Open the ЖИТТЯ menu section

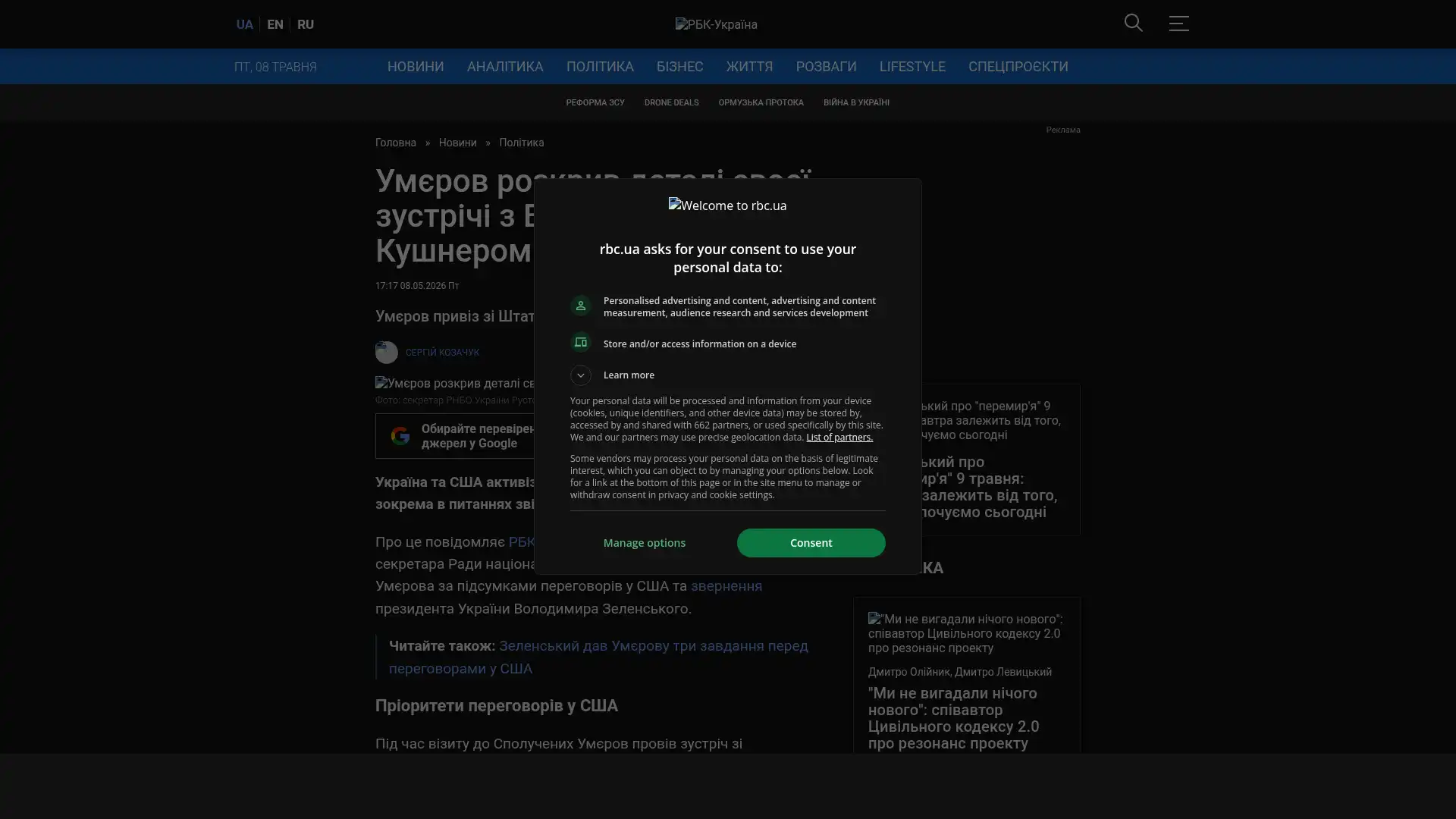(x=750, y=67)
